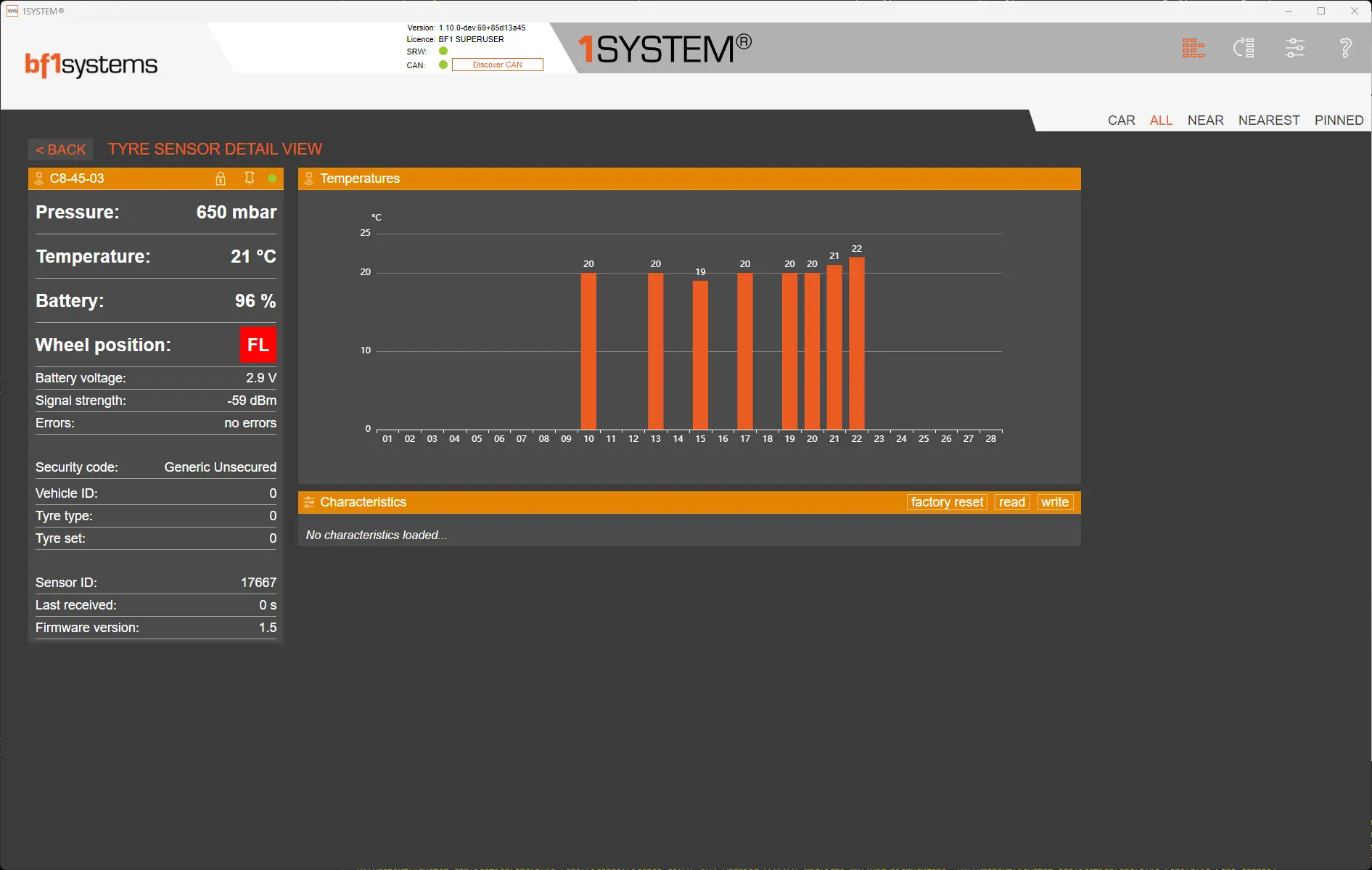Click the lock icon on C8-45-03
This screenshot has width=1372, height=870.
221,178
